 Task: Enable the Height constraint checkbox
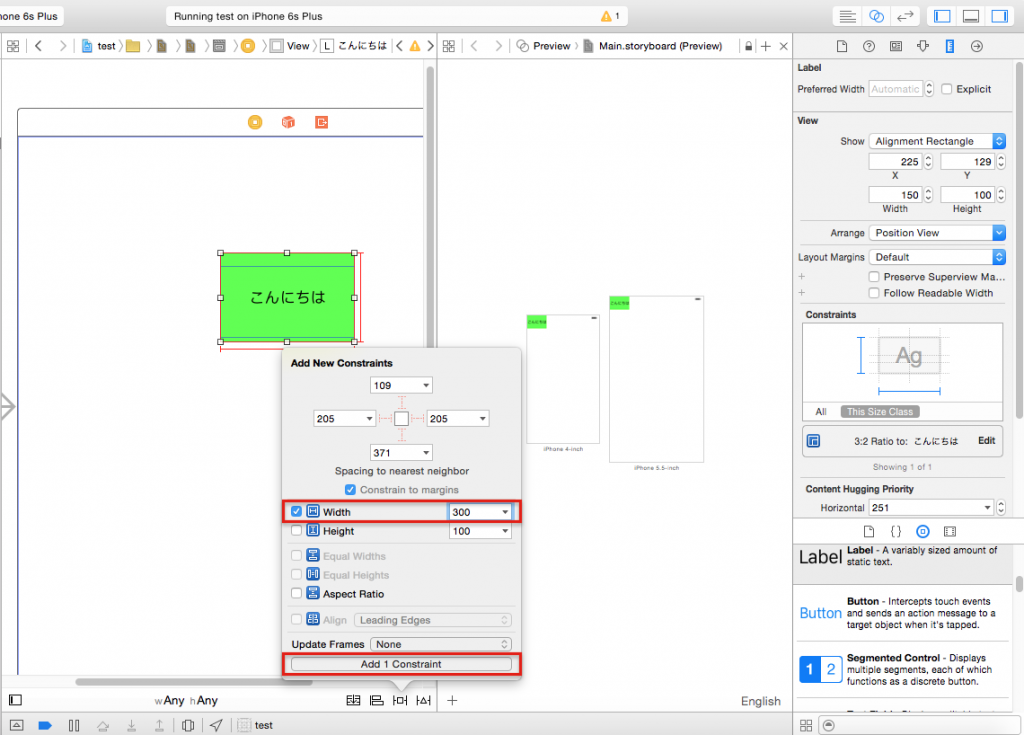[296, 531]
